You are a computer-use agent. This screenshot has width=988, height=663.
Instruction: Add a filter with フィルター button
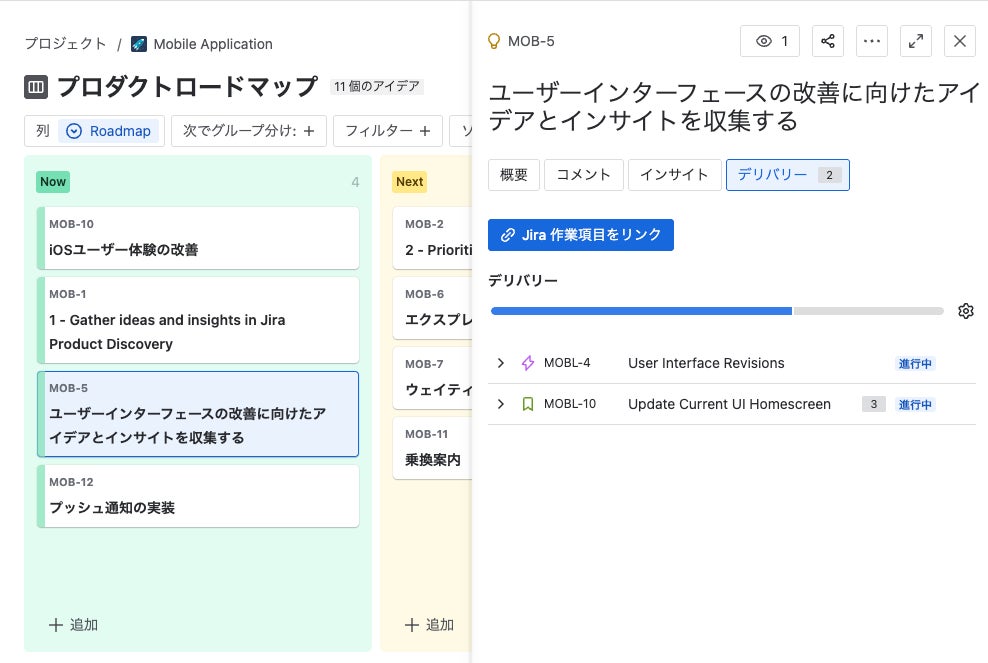click(388, 131)
